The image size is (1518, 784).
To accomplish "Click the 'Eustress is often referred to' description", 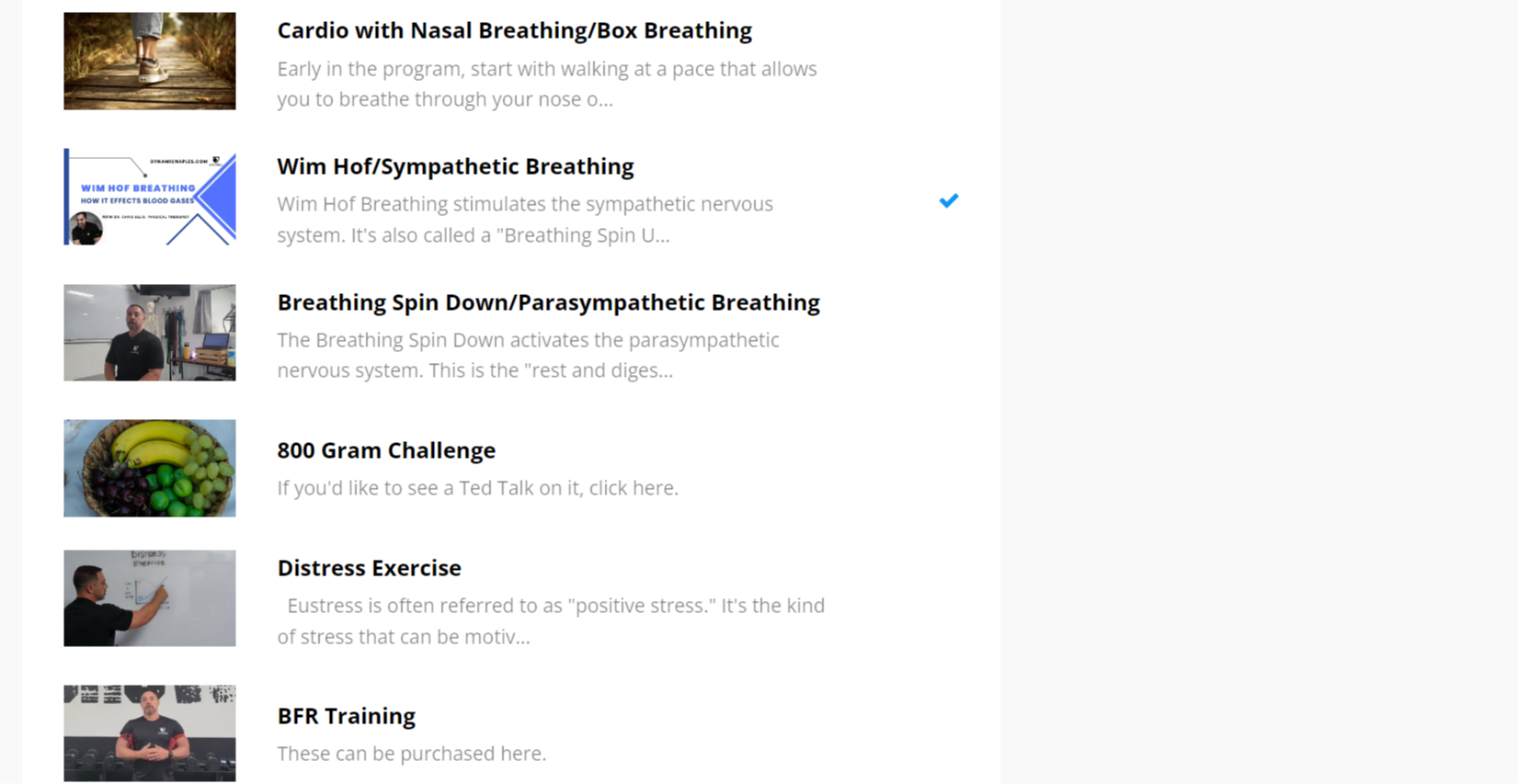I will (551, 620).
